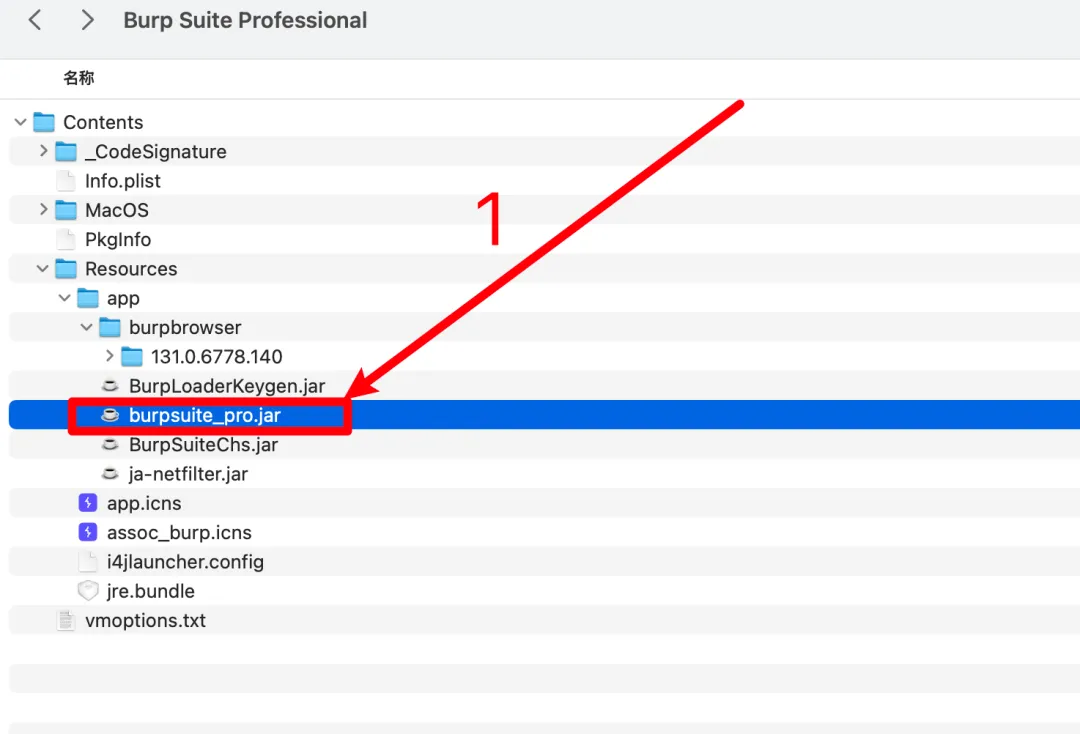The width and height of the screenshot is (1080, 734).
Task: Collapse the Resources folder chevron
Action: (x=43, y=269)
